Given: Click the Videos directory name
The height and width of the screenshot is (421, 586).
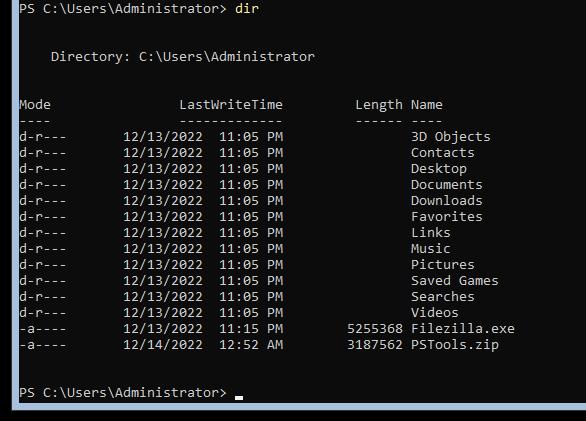Looking at the screenshot, I should coord(435,313).
